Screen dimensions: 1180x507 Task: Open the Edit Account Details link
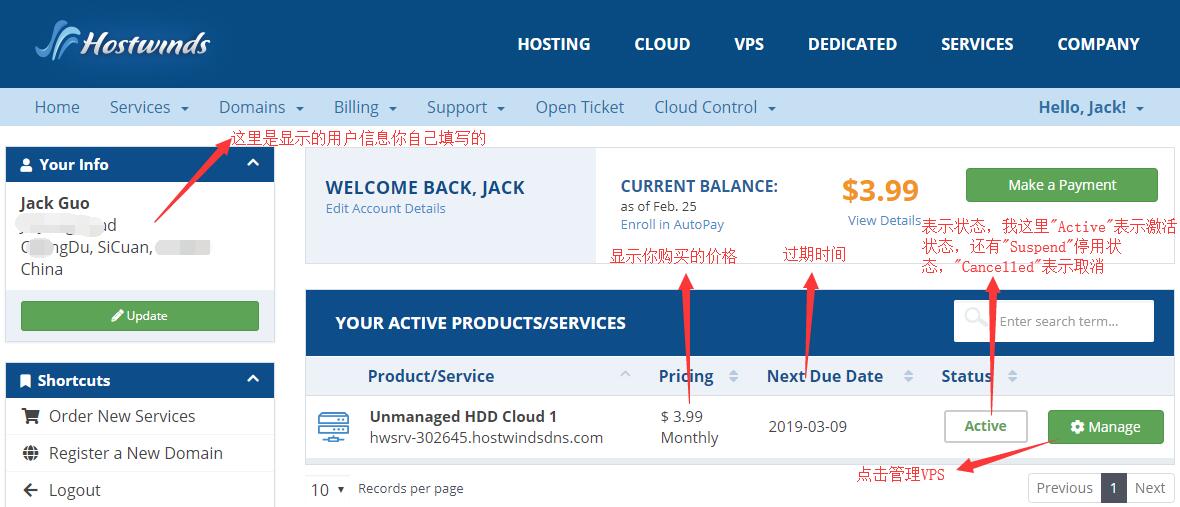pos(385,208)
